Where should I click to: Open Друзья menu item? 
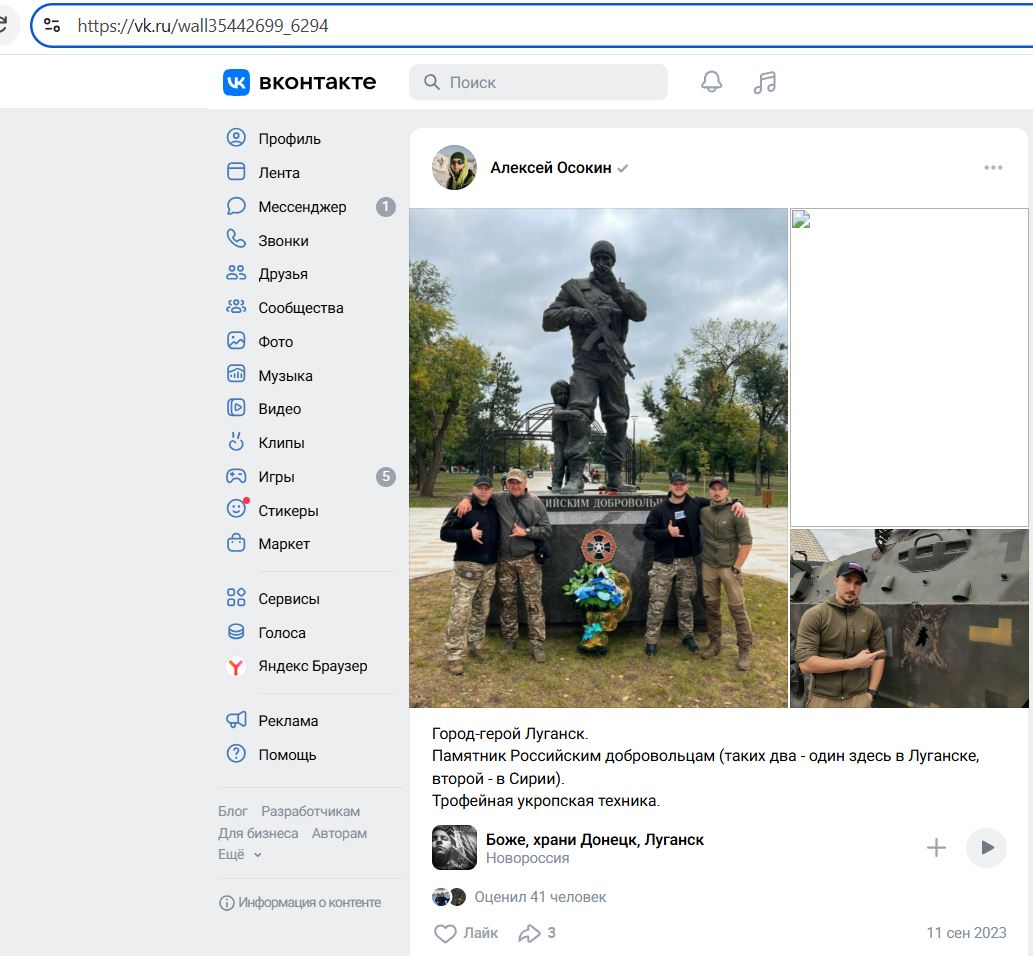click(283, 274)
